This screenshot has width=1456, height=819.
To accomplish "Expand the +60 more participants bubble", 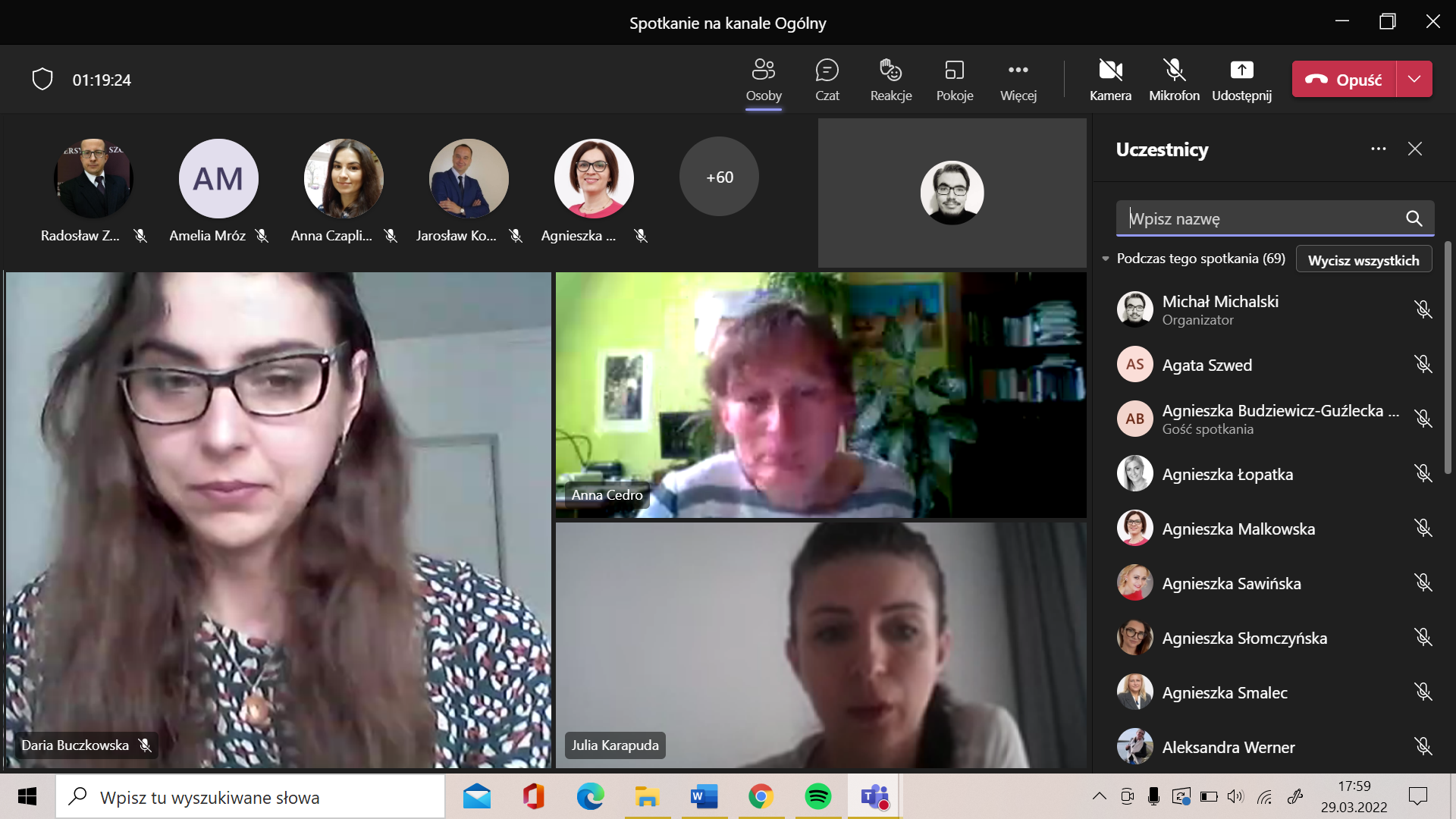I will pos(719,177).
